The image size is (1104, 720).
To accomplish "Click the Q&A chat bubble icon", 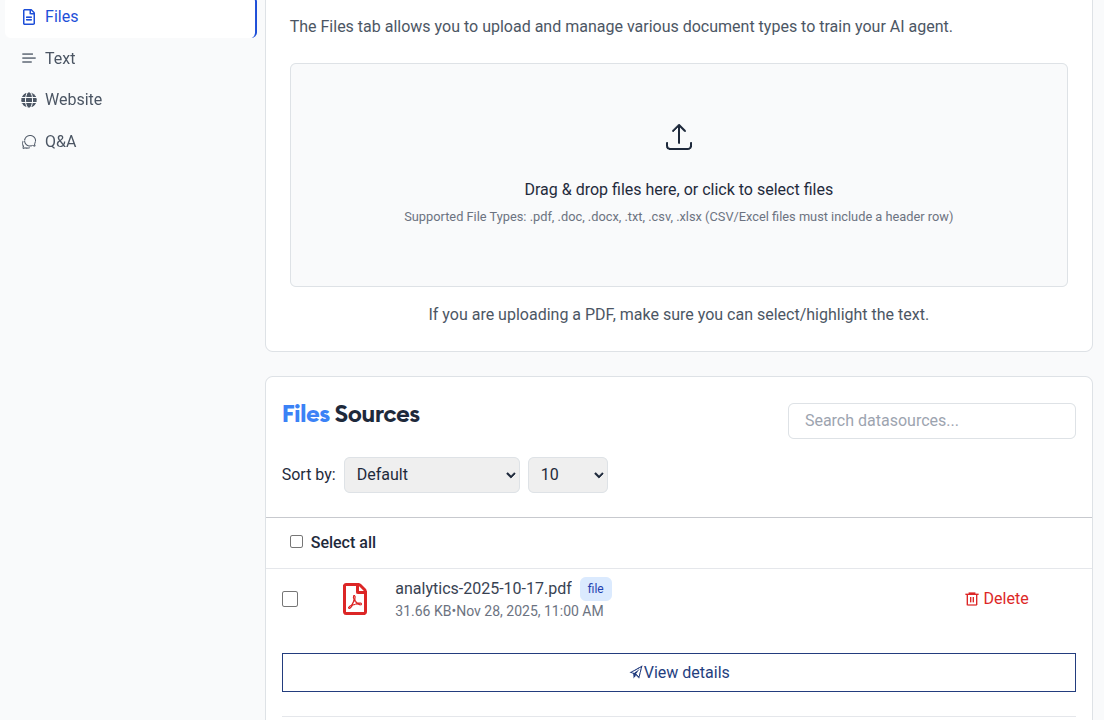I will pyautogui.click(x=29, y=142).
